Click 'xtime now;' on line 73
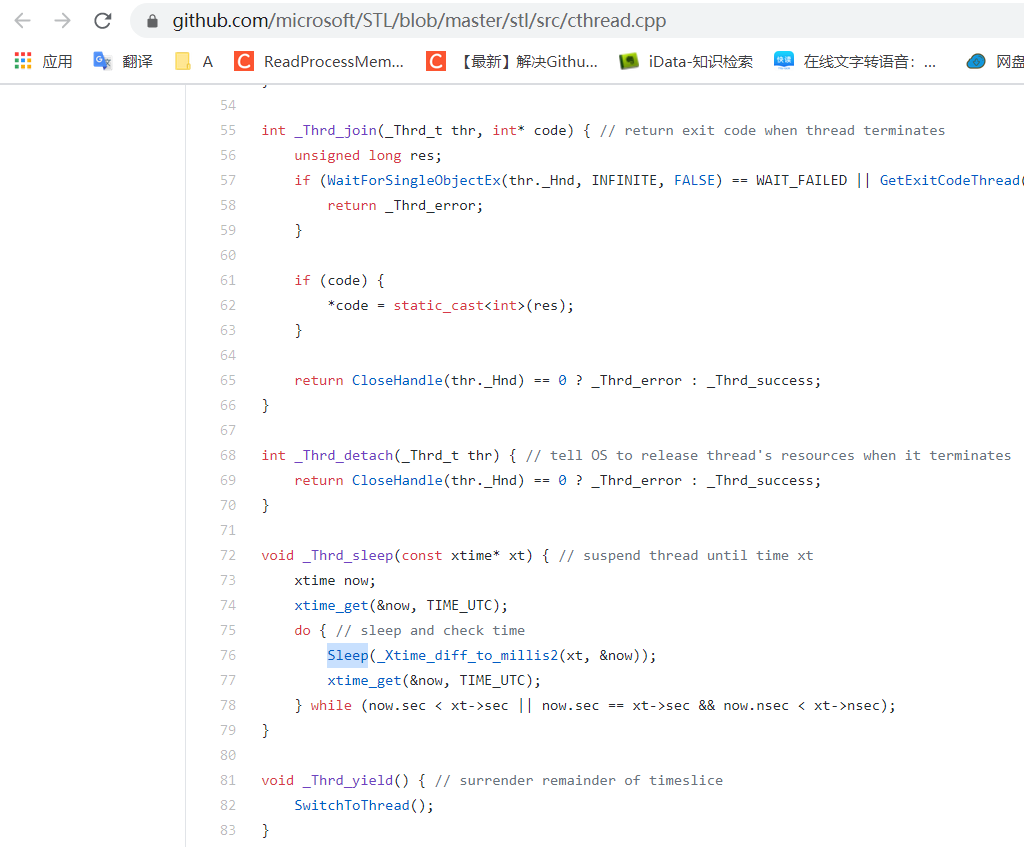This screenshot has height=847, width=1024. [x=335, y=581]
